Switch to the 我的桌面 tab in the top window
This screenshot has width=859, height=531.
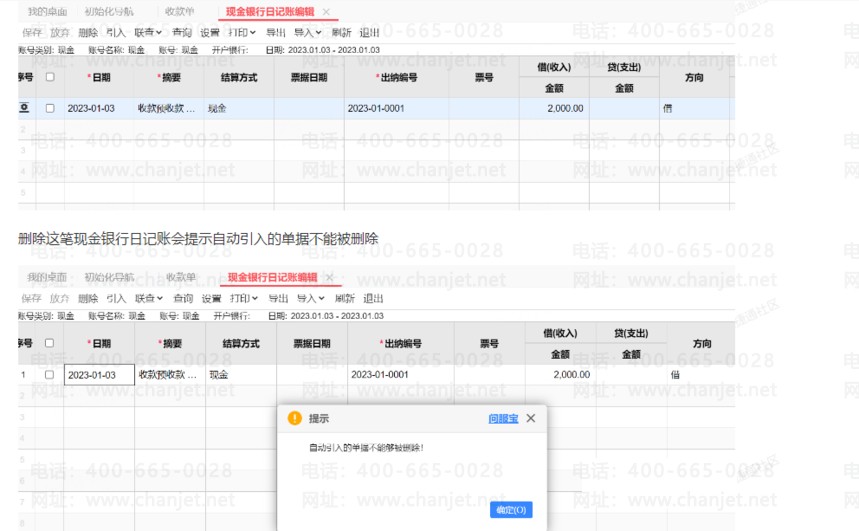click(47, 11)
